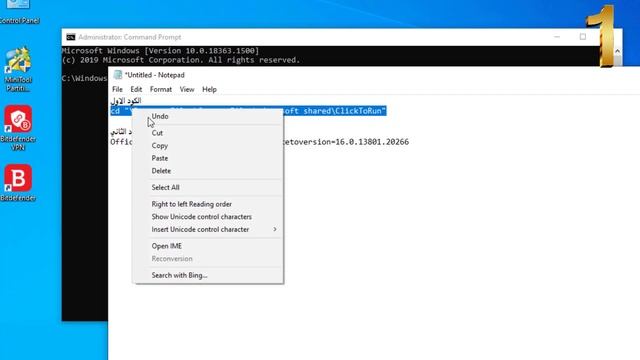Choose Undo in the context menu

[x=208, y=116]
